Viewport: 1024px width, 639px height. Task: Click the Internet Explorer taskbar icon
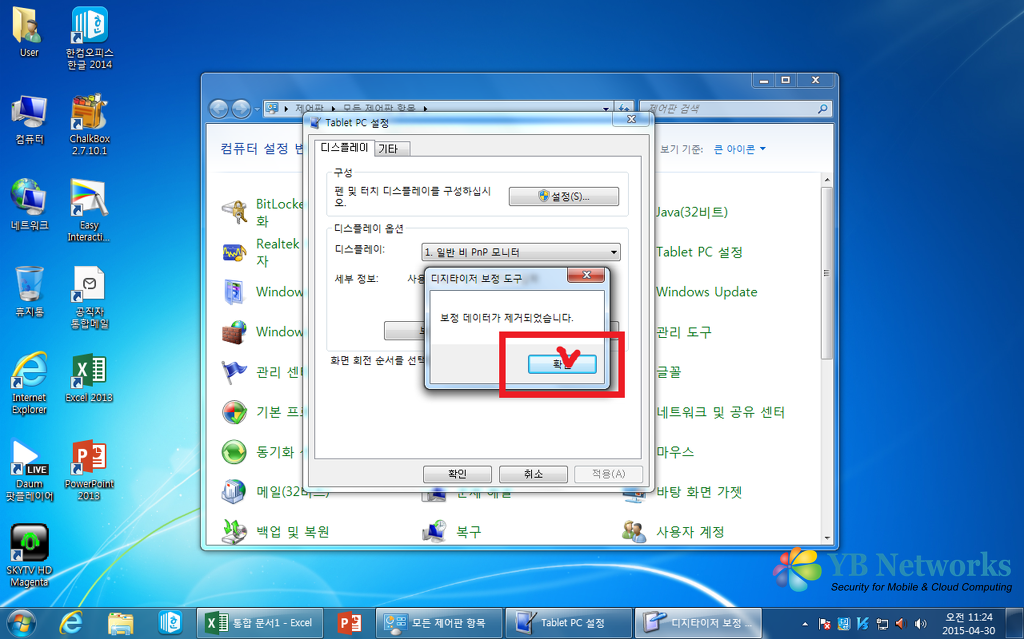[x=71, y=623]
